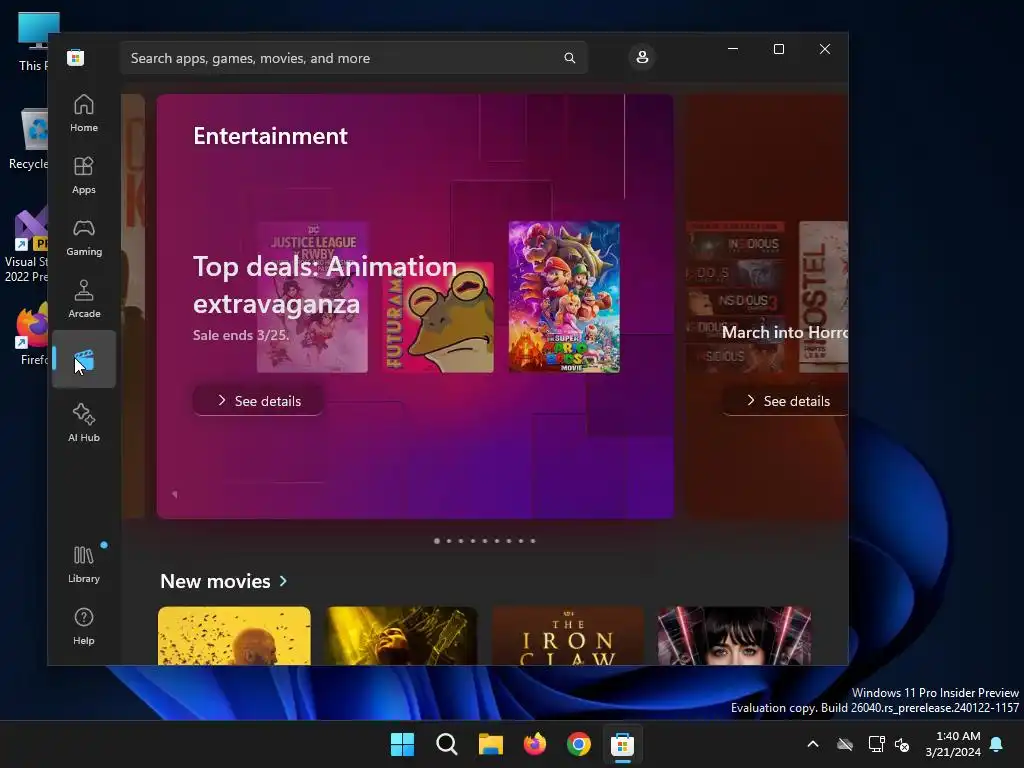Open the yellow bees movie card
Screen dimensions: 1024x768
pos(234,635)
